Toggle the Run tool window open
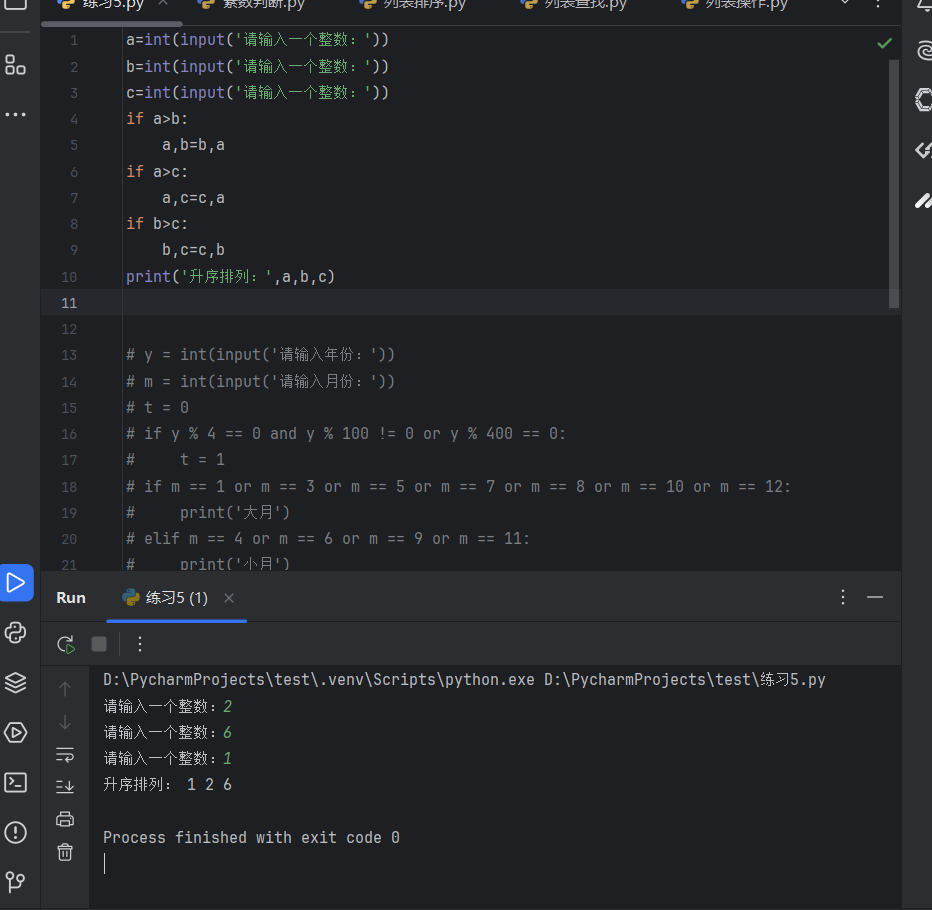Image resolution: width=932 pixels, height=910 pixels. (15, 582)
